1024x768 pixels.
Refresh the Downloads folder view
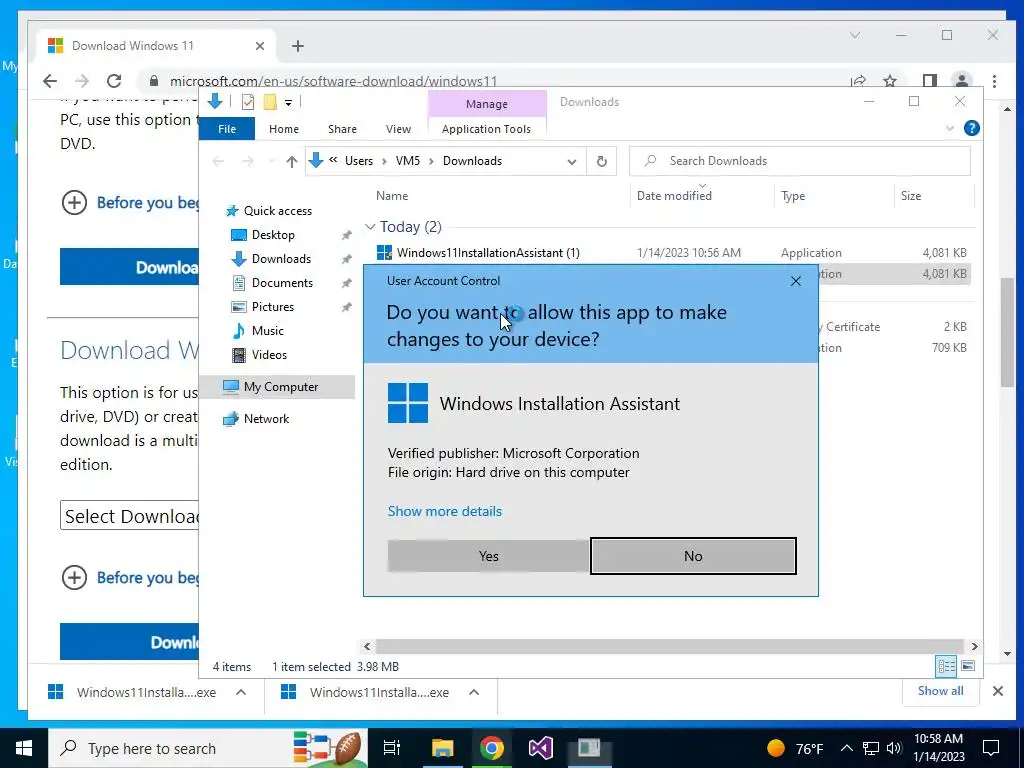click(x=601, y=161)
